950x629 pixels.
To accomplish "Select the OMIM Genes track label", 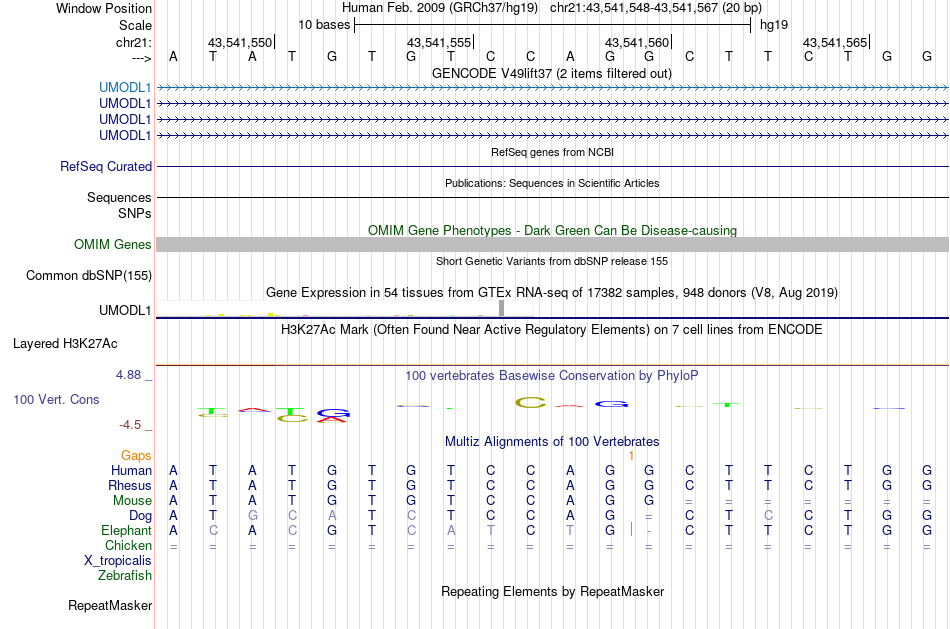I will coord(113,244).
